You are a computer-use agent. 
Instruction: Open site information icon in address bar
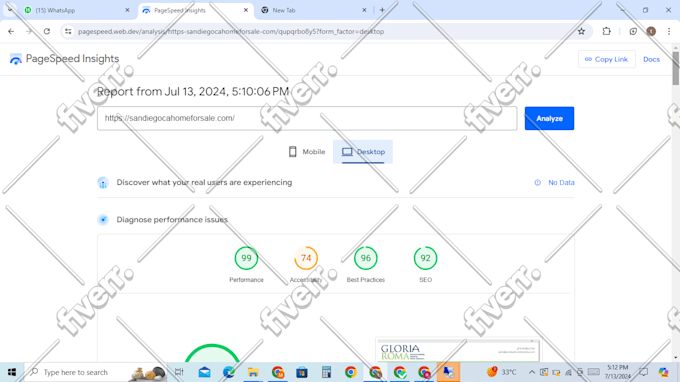68,31
